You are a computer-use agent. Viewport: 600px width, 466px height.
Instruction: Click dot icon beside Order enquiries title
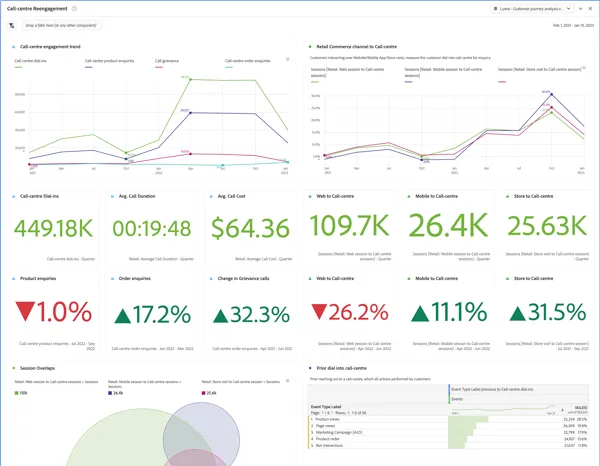[x=112, y=279]
